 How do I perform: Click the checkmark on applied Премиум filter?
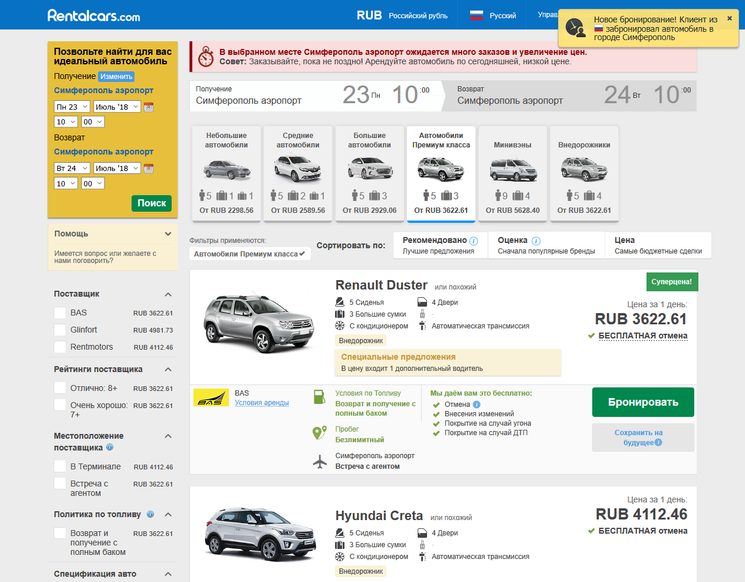(302, 253)
